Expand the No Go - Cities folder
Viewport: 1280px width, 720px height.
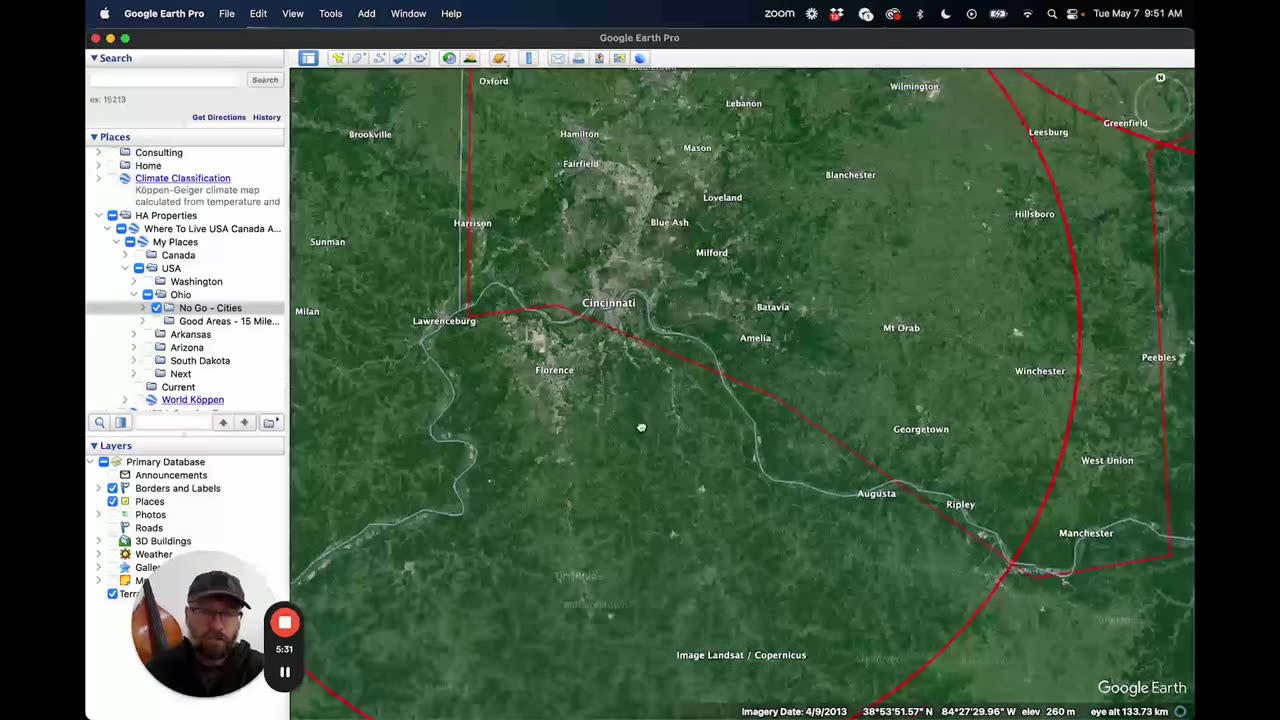click(x=143, y=308)
